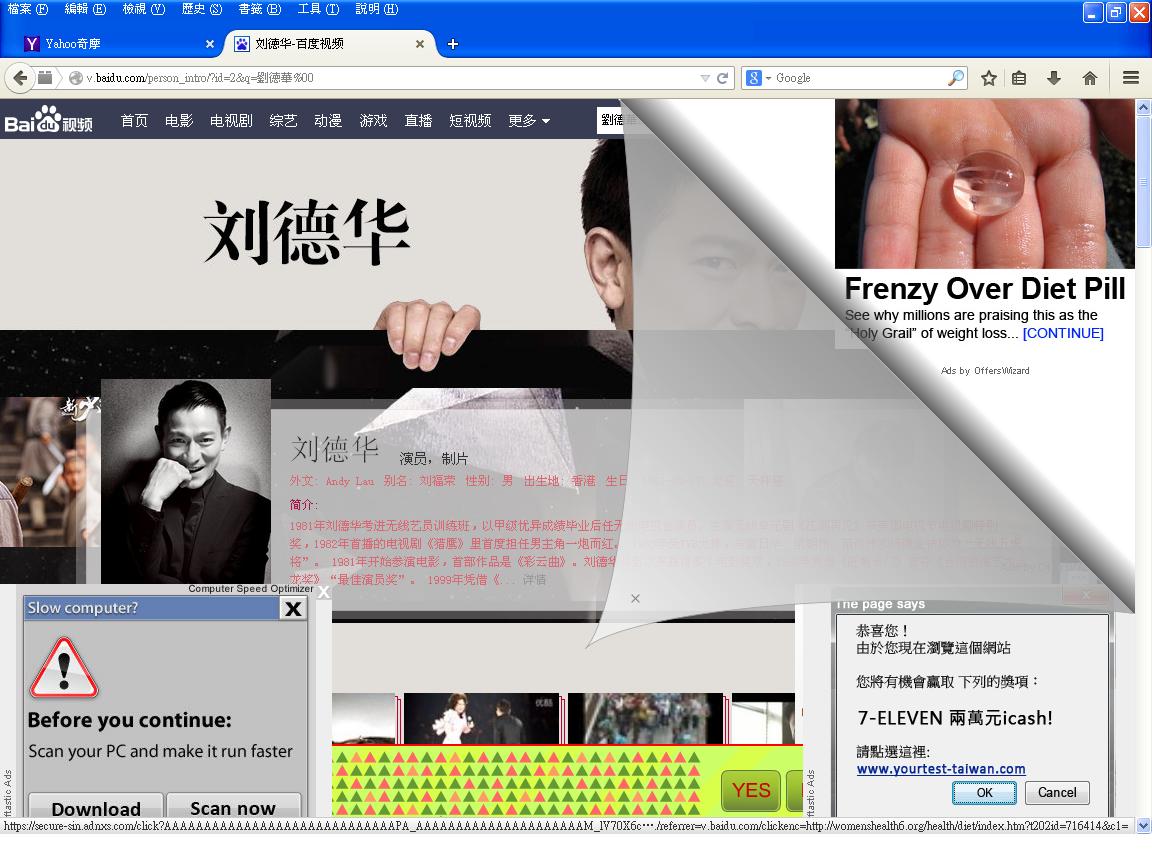Viewport: 1152px width, 864px height.
Task: Click the site identity globe icon
Action: click(75, 78)
